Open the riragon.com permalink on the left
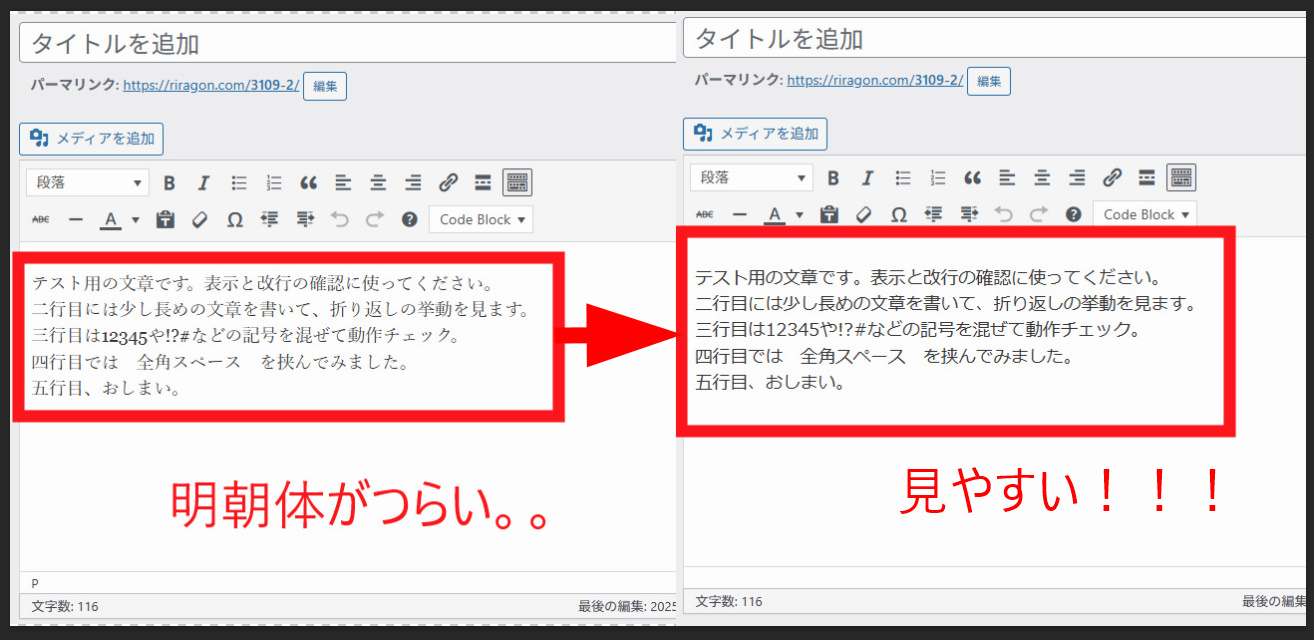 211,86
